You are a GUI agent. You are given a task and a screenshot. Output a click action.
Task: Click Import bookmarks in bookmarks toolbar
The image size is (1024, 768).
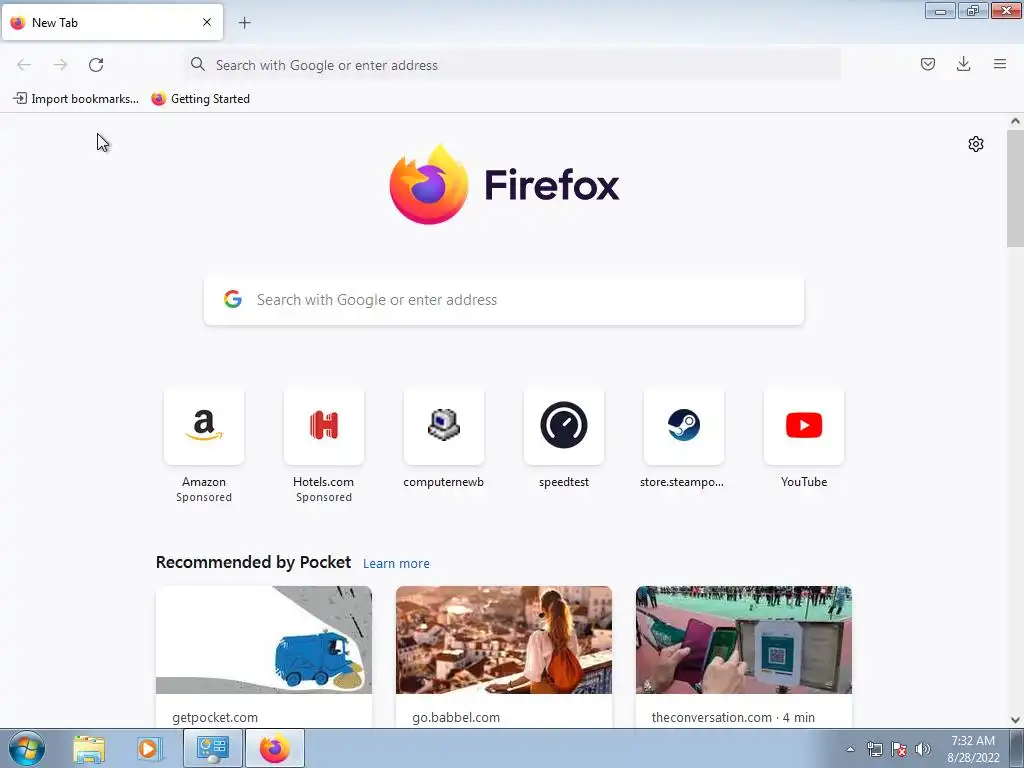[x=76, y=99]
